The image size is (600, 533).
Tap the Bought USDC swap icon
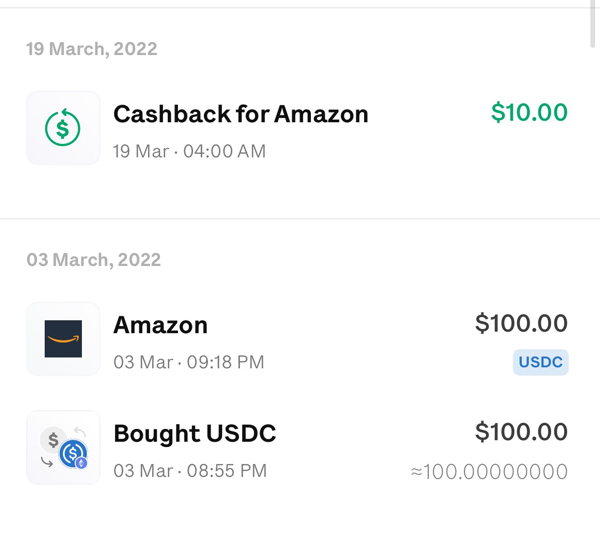click(63, 447)
